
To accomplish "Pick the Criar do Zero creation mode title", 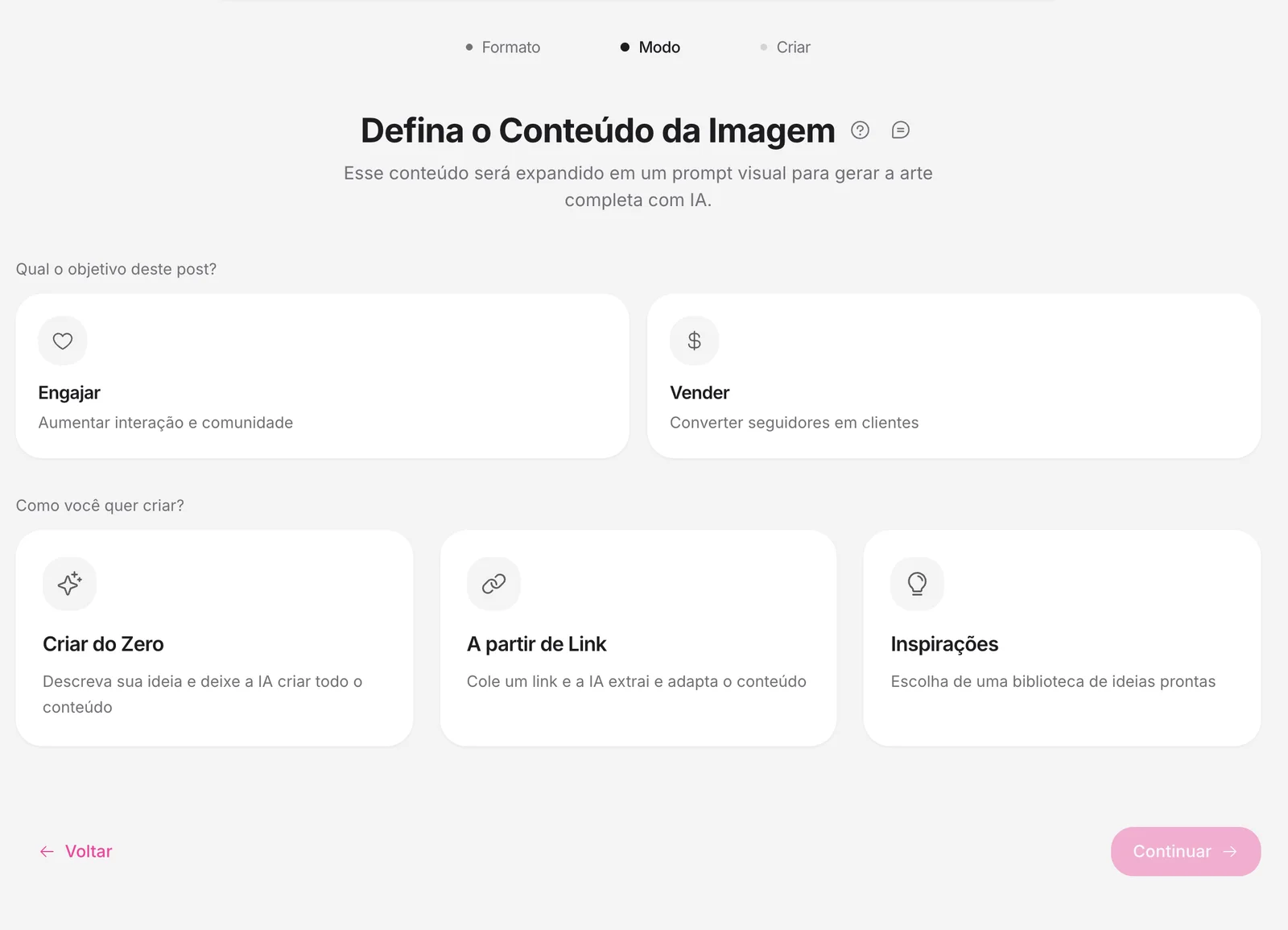I will click(103, 644).
